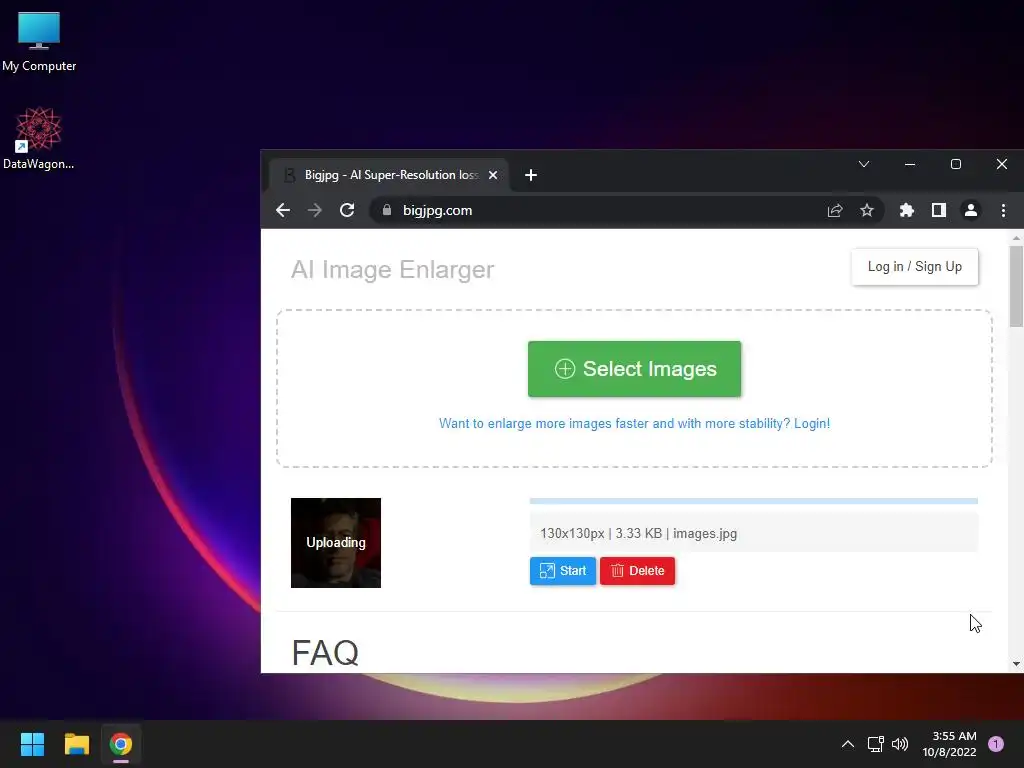
Task: Click Log in / Sign Up button
Action: pyautogui.click(x=915, y=266)
